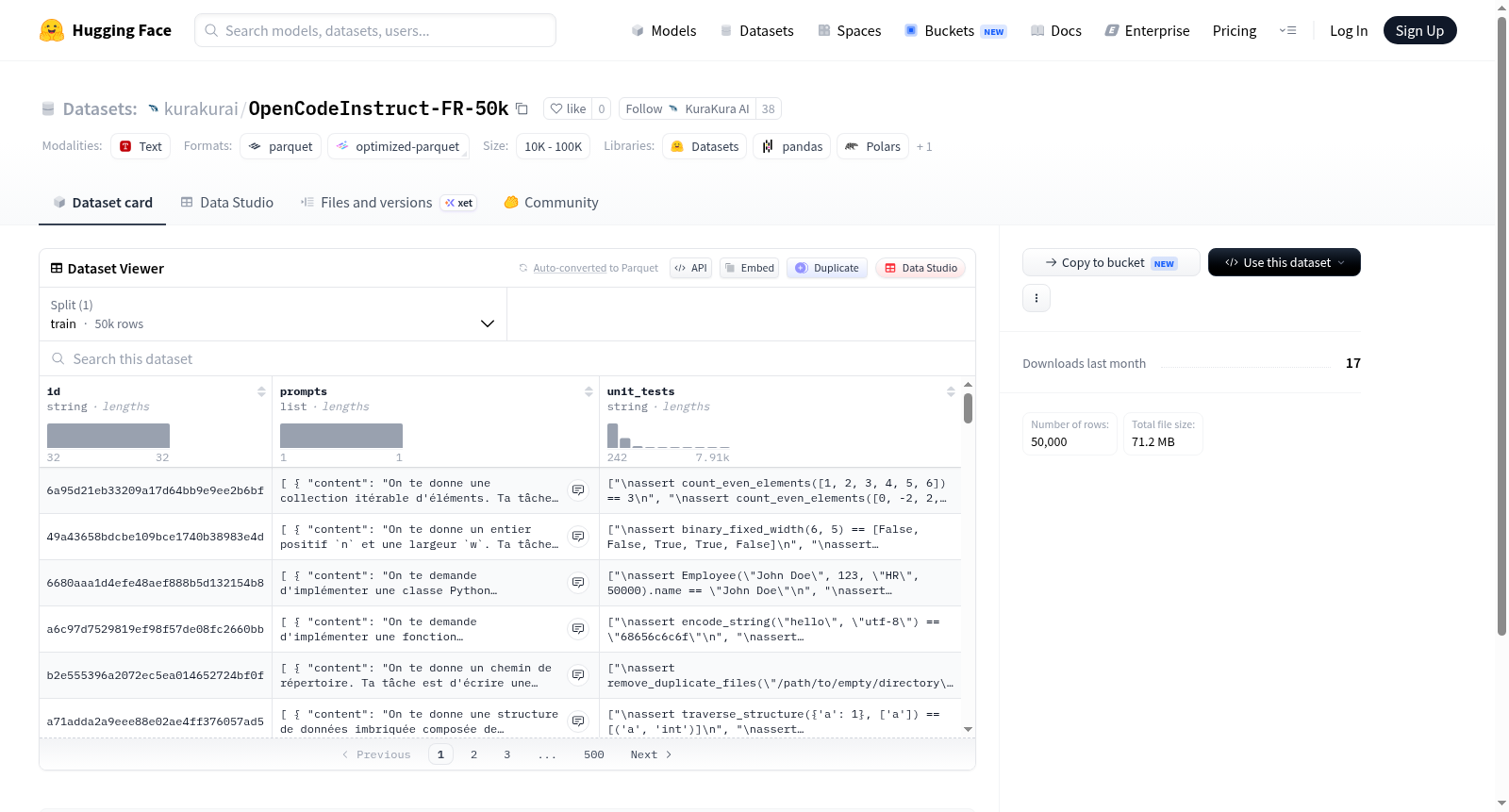The height and width of the screenshot is (812, 1509).
Task: Go to the Pricing page
Action: 1235,30
